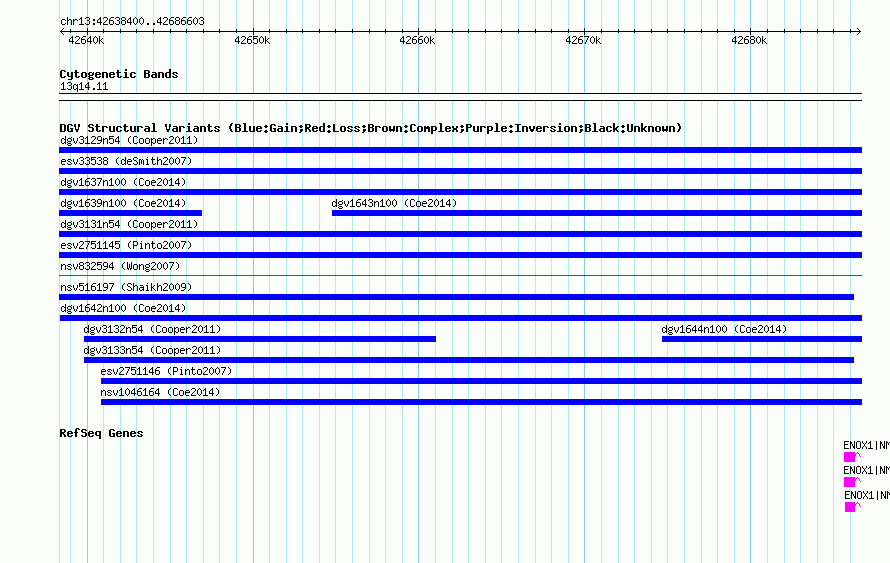Select the nsv1046164 (Coe2014) label

coord(160,392)
